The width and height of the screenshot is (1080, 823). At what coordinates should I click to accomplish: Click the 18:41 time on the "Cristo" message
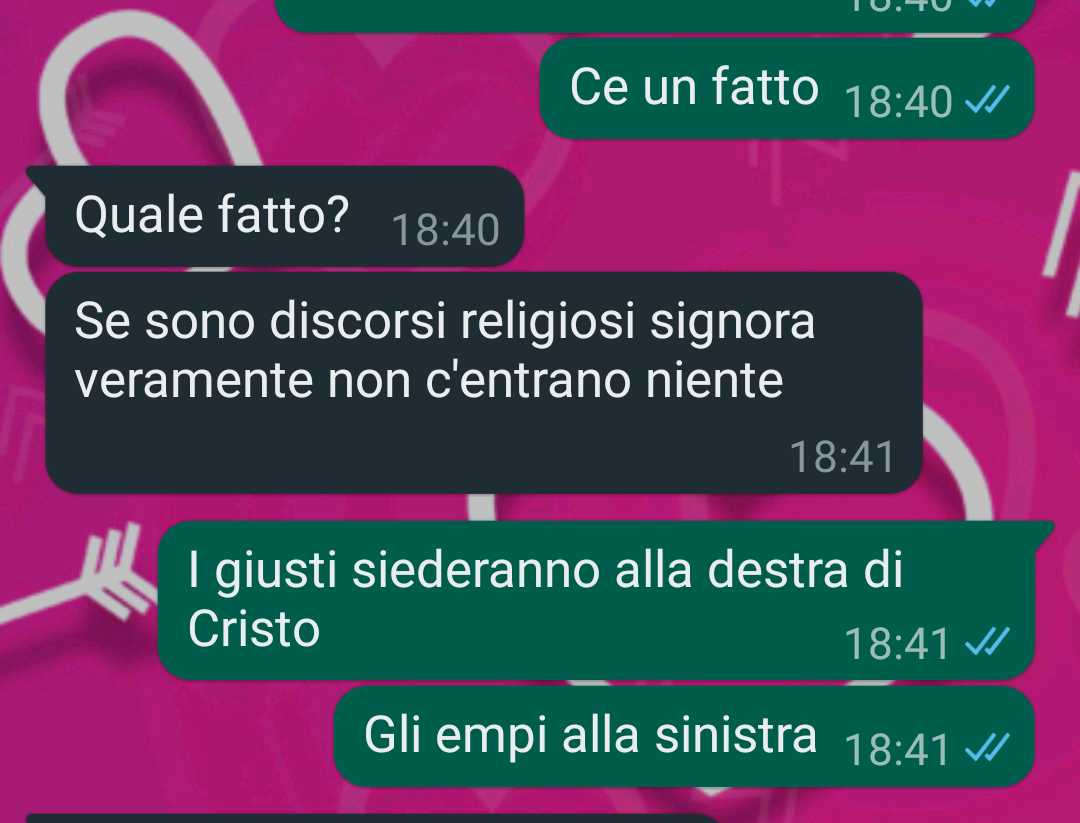click(898, 644)
